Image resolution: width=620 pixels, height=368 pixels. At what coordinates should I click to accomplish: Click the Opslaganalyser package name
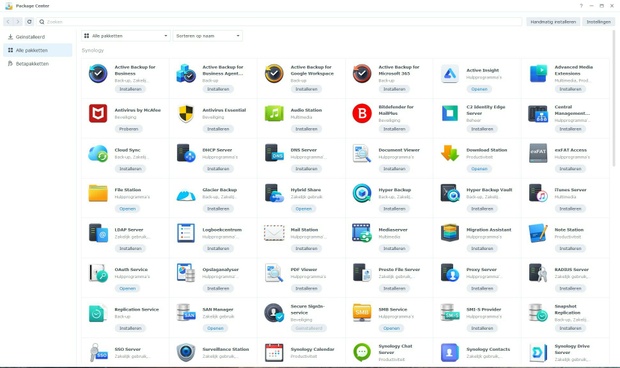221,270
